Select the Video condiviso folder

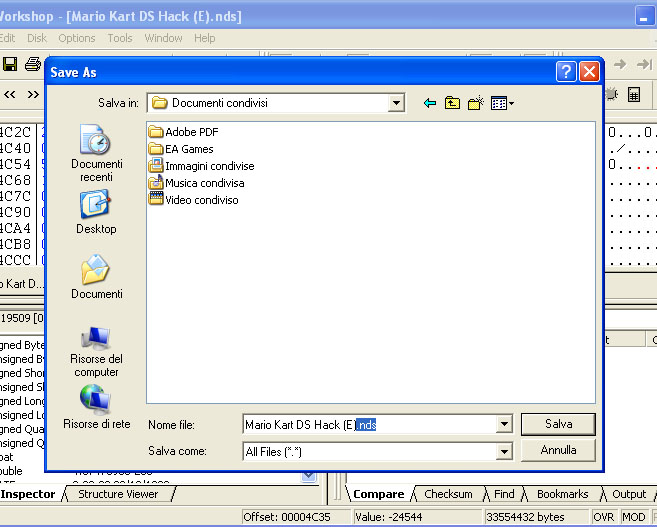tap(194, 200)
